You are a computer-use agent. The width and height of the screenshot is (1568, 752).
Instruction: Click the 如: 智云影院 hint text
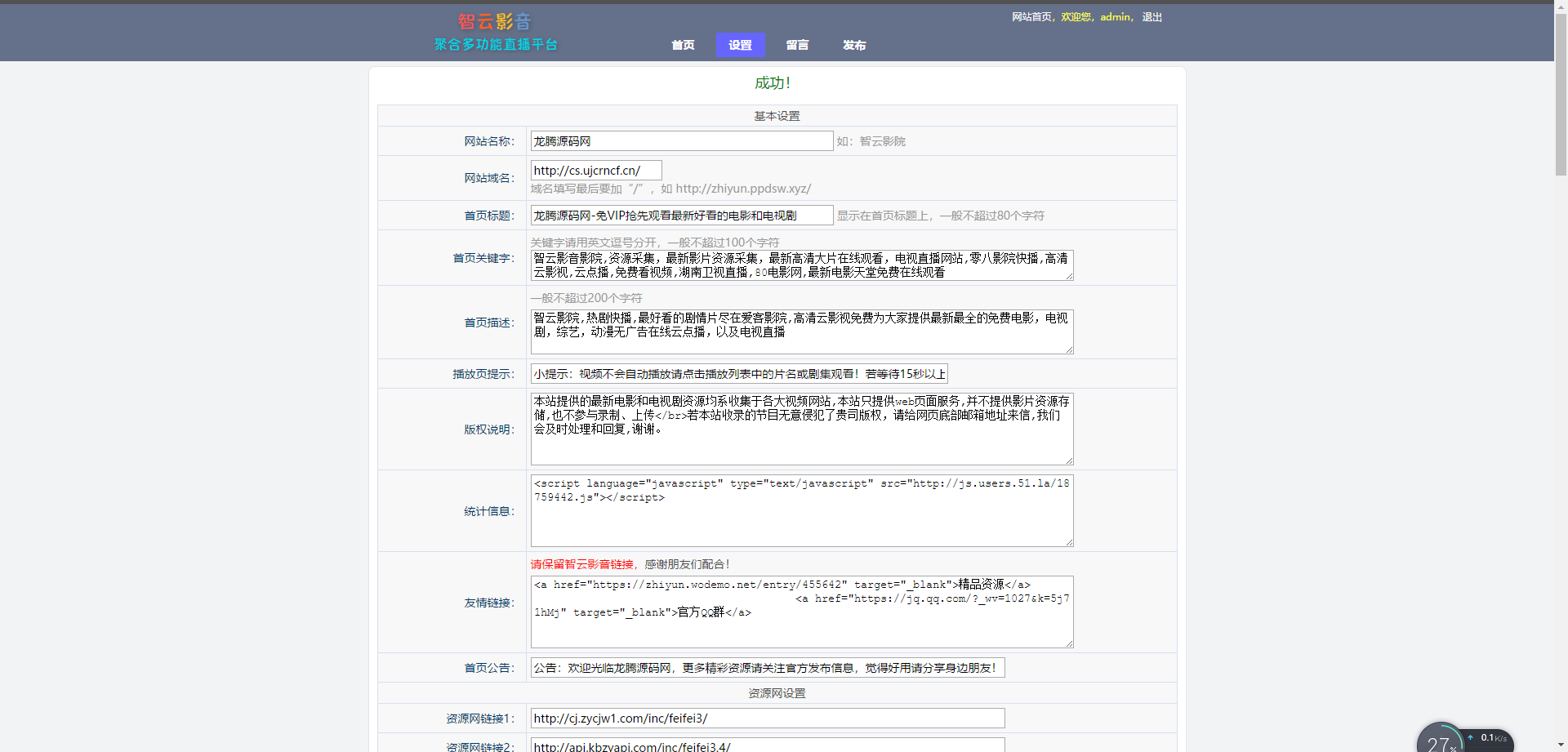(871, 141)
